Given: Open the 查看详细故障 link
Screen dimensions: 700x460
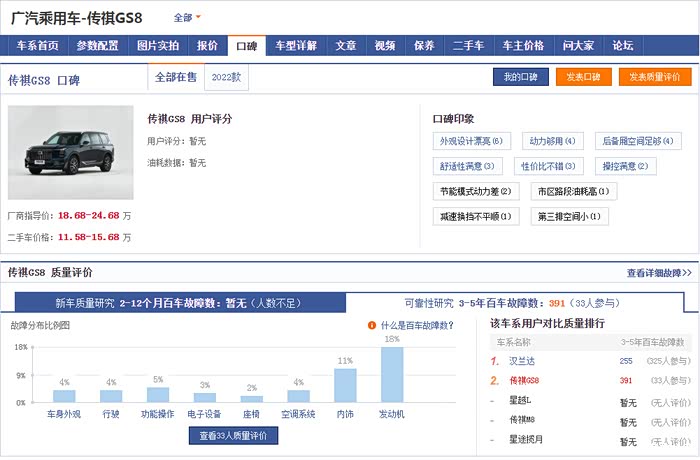Looking at the screenshot, I should (659, 272).
